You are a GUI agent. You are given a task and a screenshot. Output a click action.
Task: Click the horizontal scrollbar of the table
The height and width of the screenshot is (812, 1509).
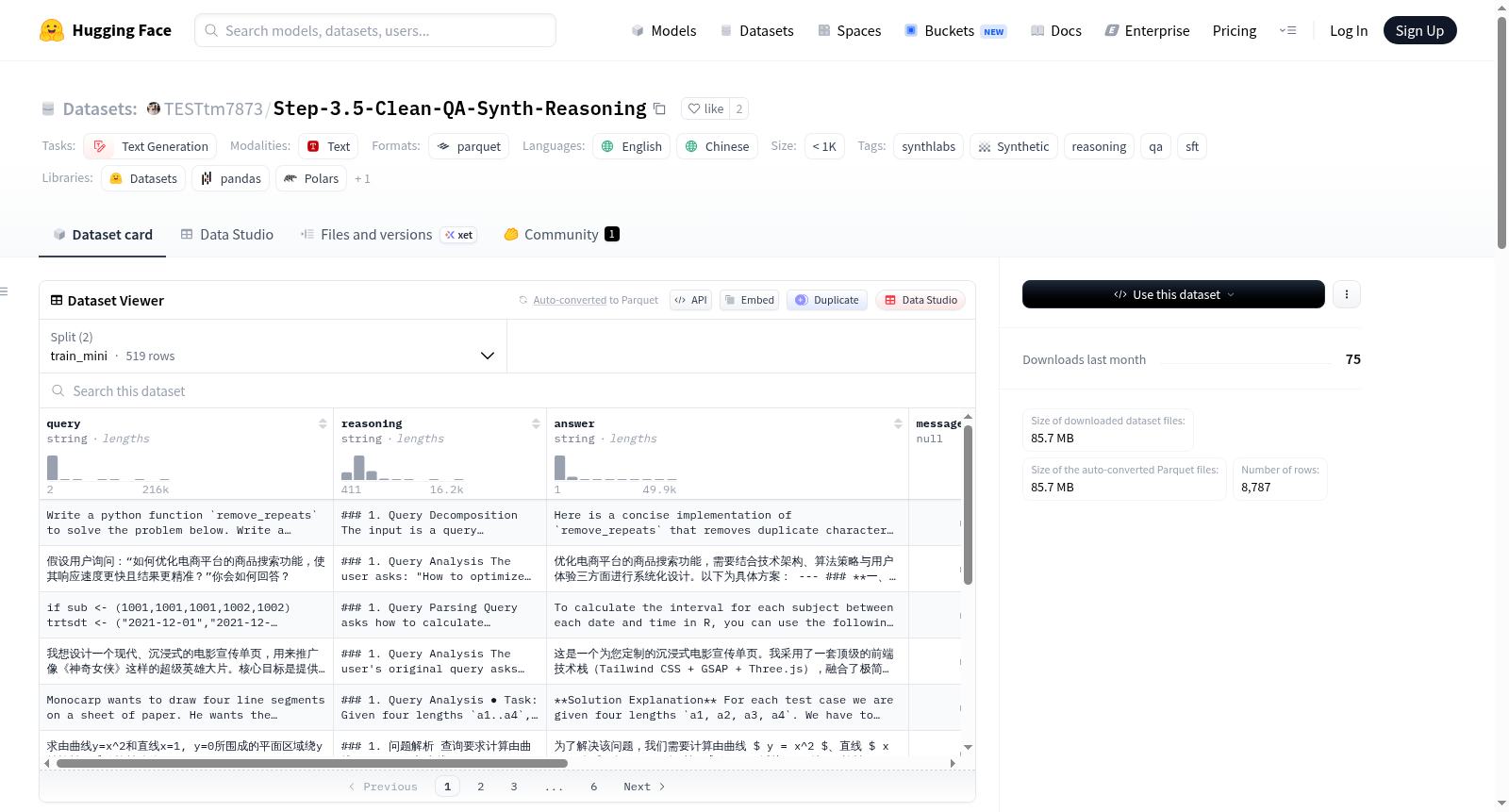(x=312, y=763)
